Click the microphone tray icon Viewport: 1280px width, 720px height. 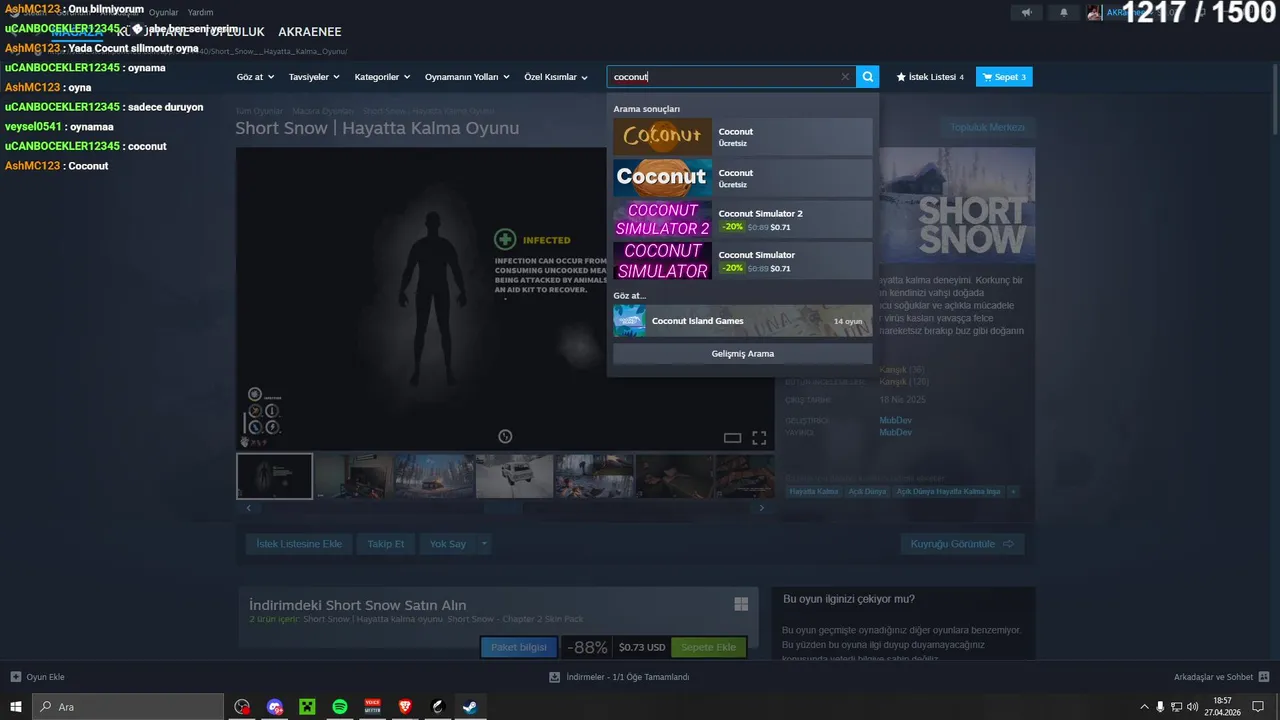point(1160,707)
